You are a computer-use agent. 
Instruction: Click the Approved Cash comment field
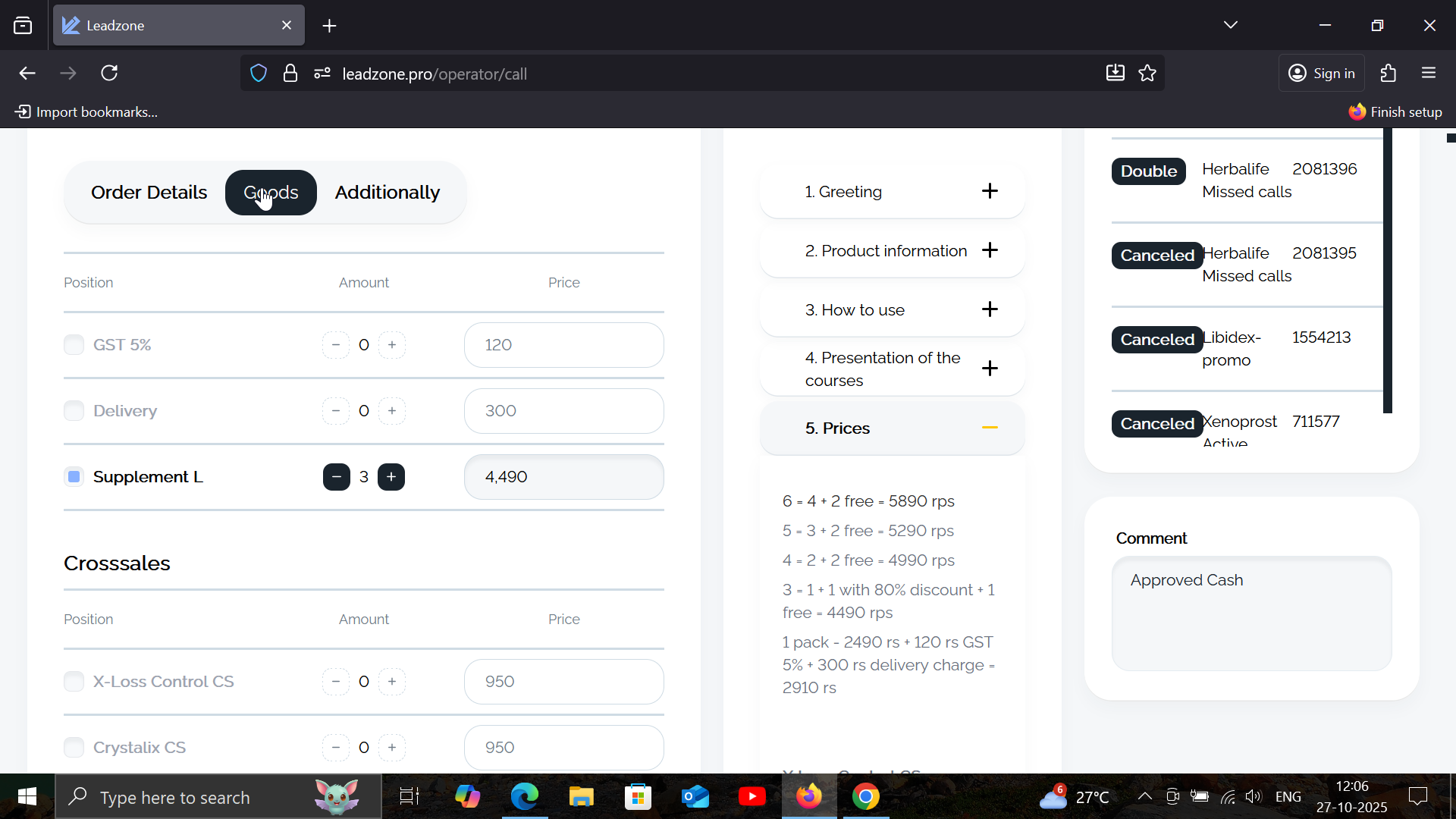pyautogui.click(x=1251, y=613)
